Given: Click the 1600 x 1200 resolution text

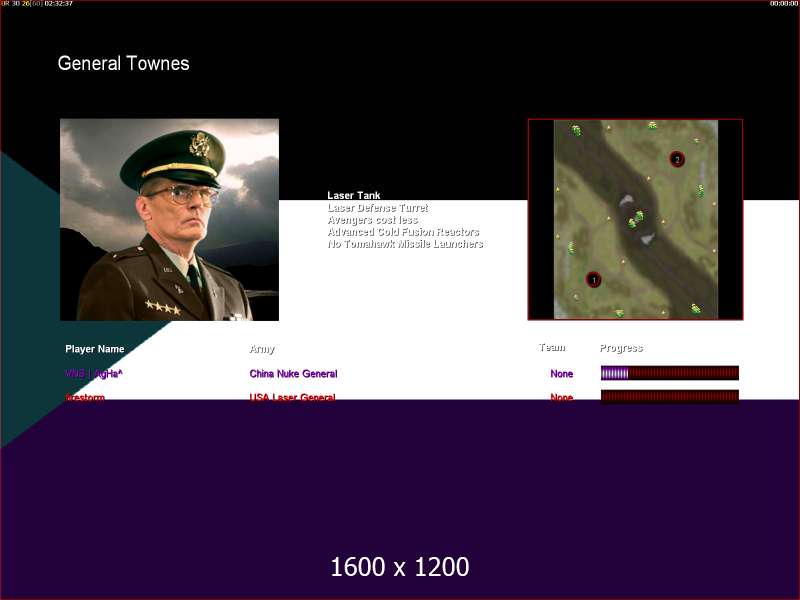Looking at the screenshot, I should (x=399, y=567).
